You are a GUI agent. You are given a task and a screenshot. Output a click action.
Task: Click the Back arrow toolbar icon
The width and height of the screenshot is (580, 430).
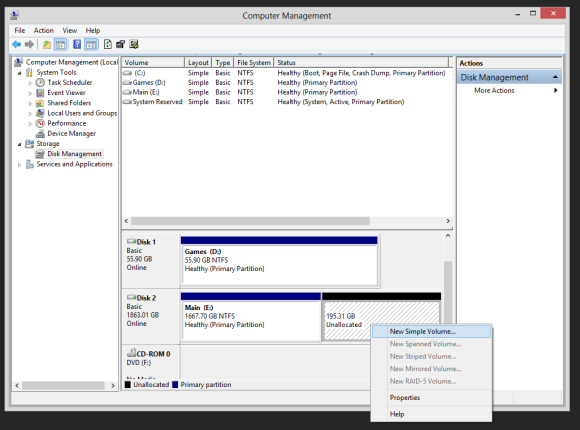pos(16,45)
